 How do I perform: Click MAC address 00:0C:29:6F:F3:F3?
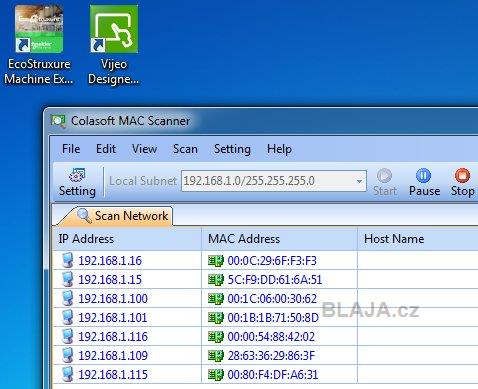[272, 261]
